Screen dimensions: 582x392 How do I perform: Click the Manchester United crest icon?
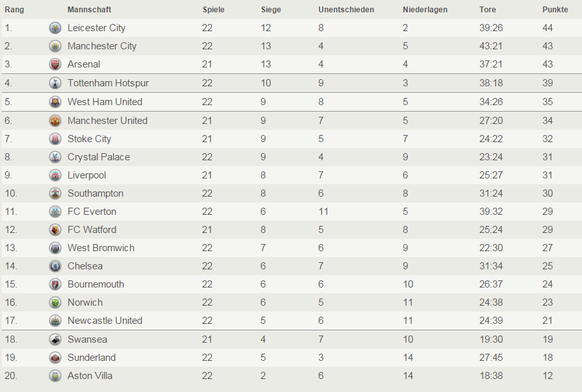tap(55, 121)
